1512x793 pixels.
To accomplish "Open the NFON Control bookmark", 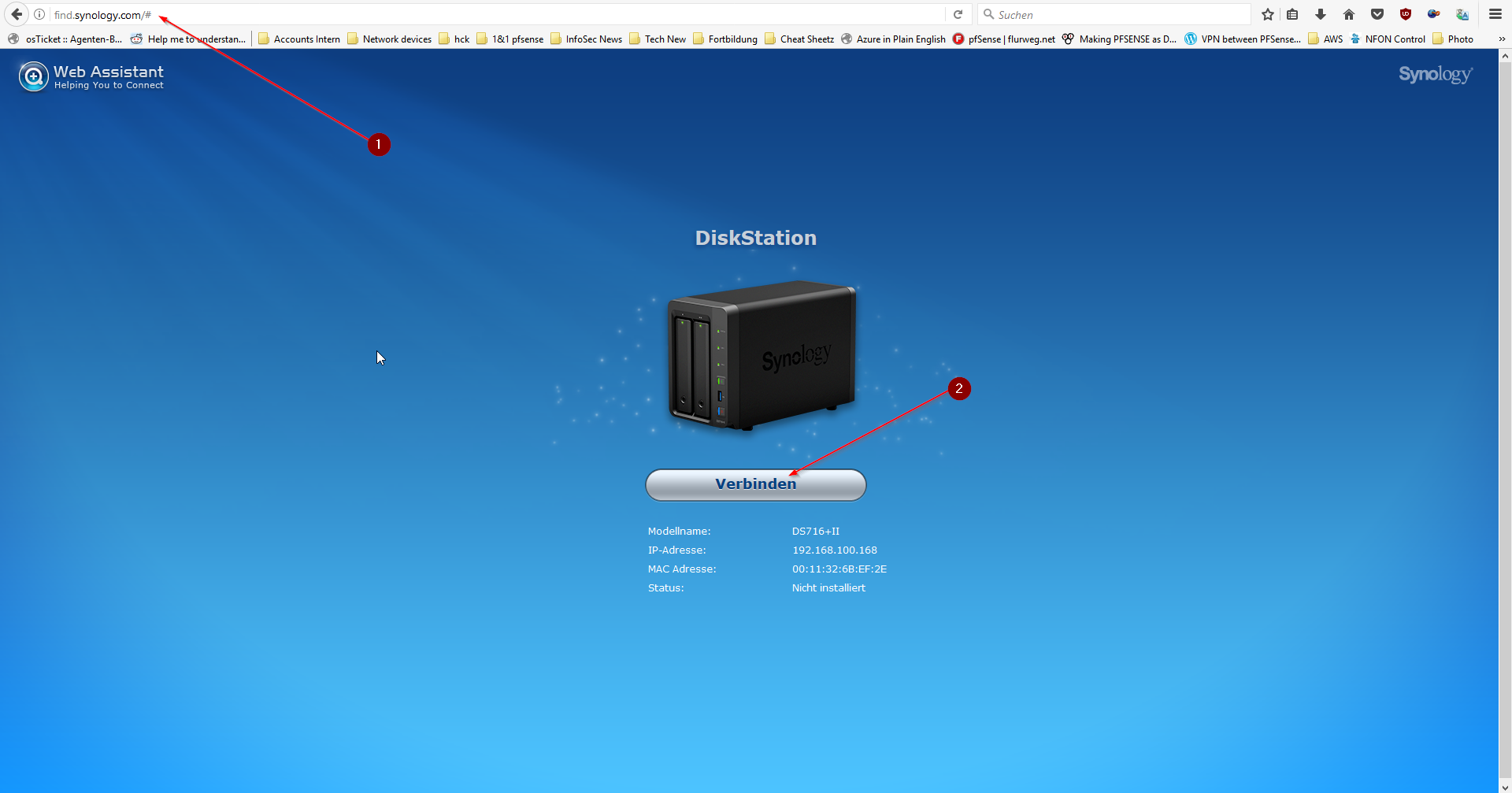I will pyautogui.click(x=1388, y=39).
